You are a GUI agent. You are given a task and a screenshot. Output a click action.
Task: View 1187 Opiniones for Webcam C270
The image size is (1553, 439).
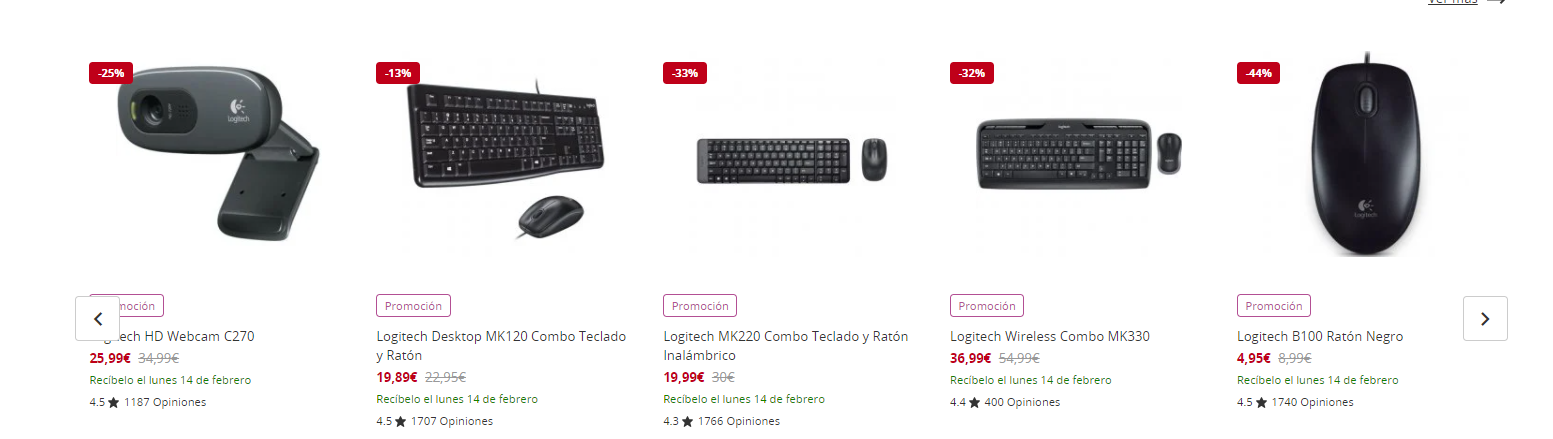[165, 402]
